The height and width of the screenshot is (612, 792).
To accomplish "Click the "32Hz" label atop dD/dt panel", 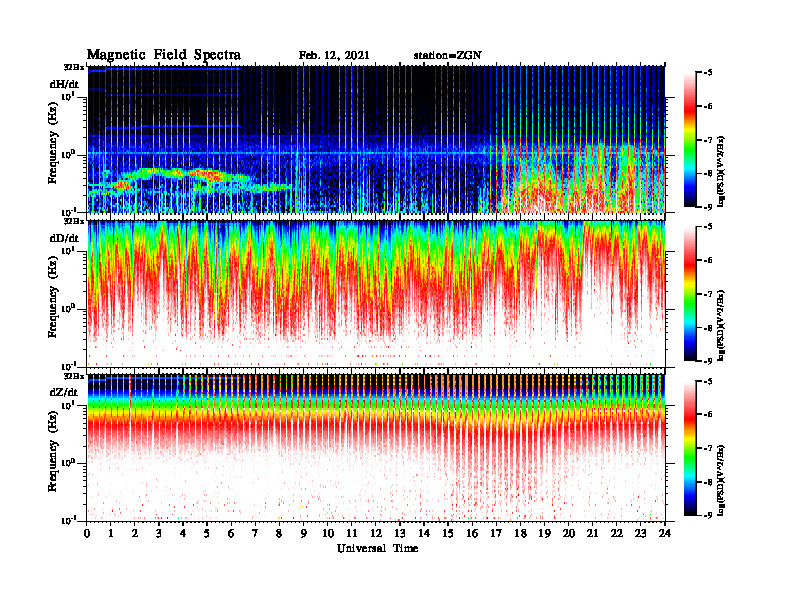I will click(73, 221).
